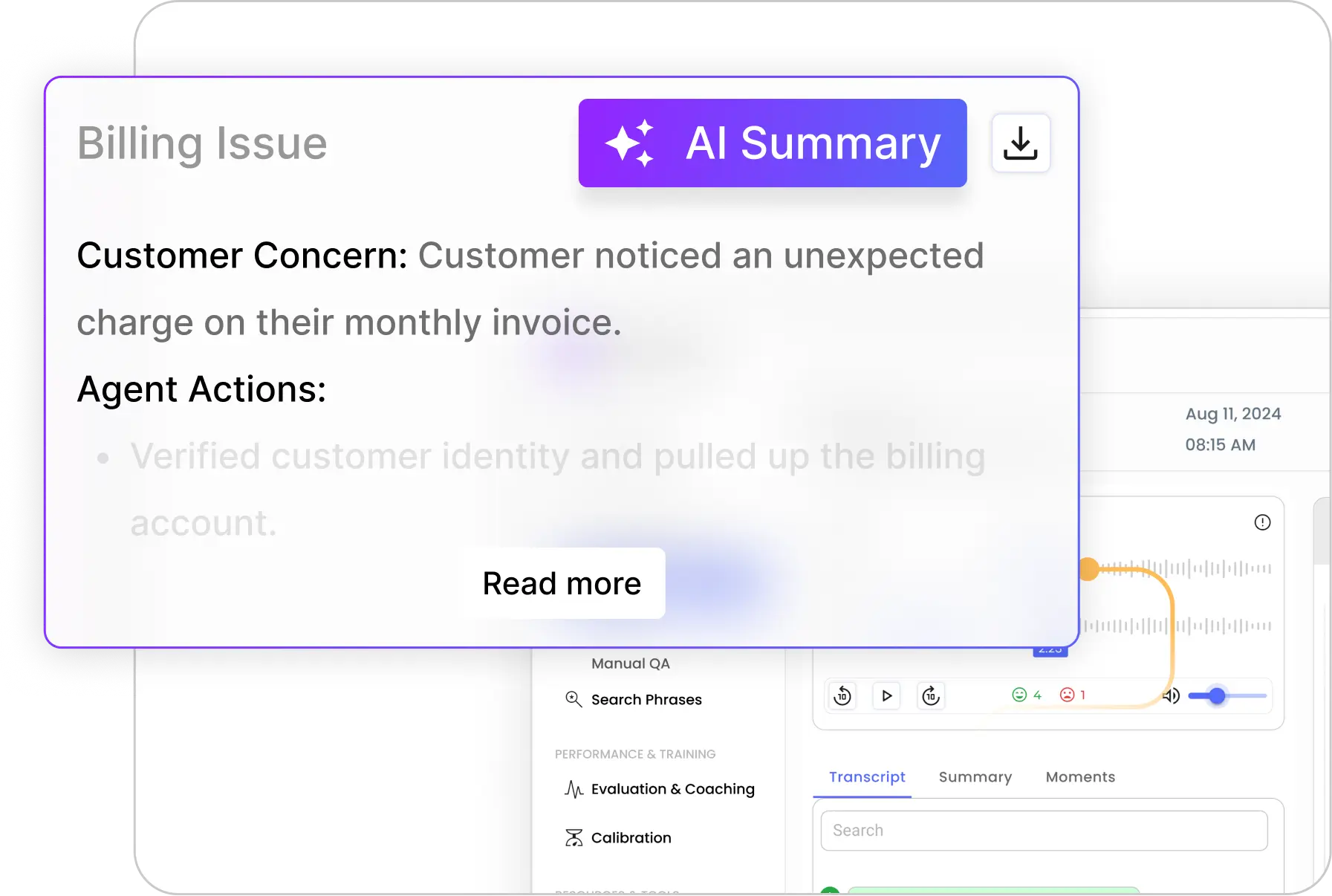1332x896 pixels.
Task: Click the negative sentiment frown icon
Action: coord(1067,695)
